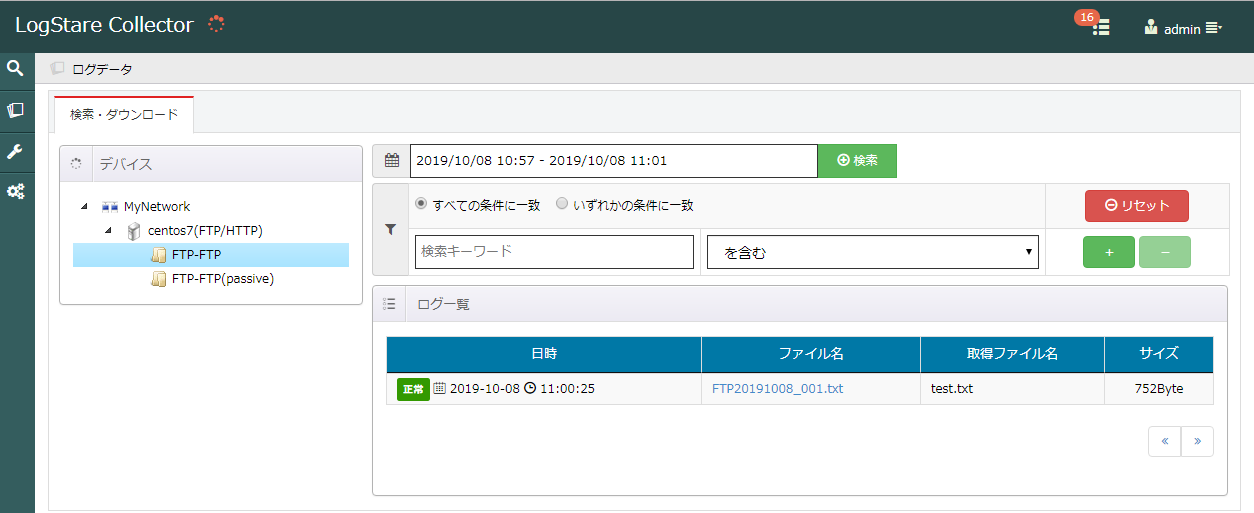1254x513 pixels.
Task: Switch to 検索・ダウンロード tab
Action: pyautogui.click(x=124, y=115)
